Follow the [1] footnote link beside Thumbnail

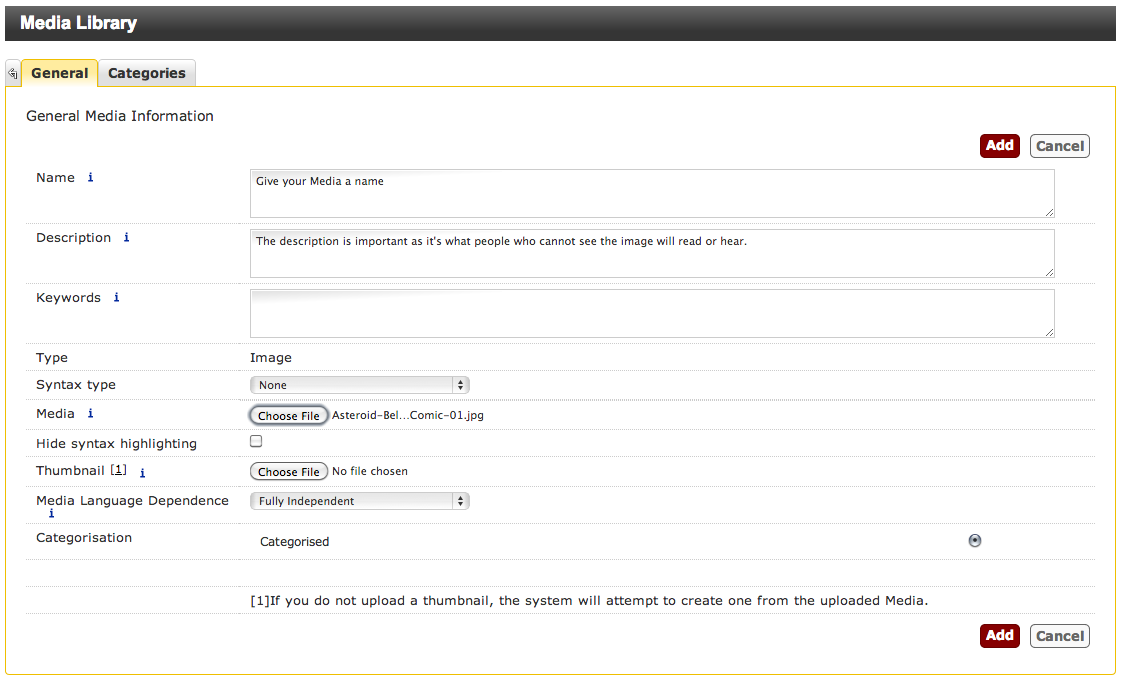pyautogui.click(x=119, y=470)
